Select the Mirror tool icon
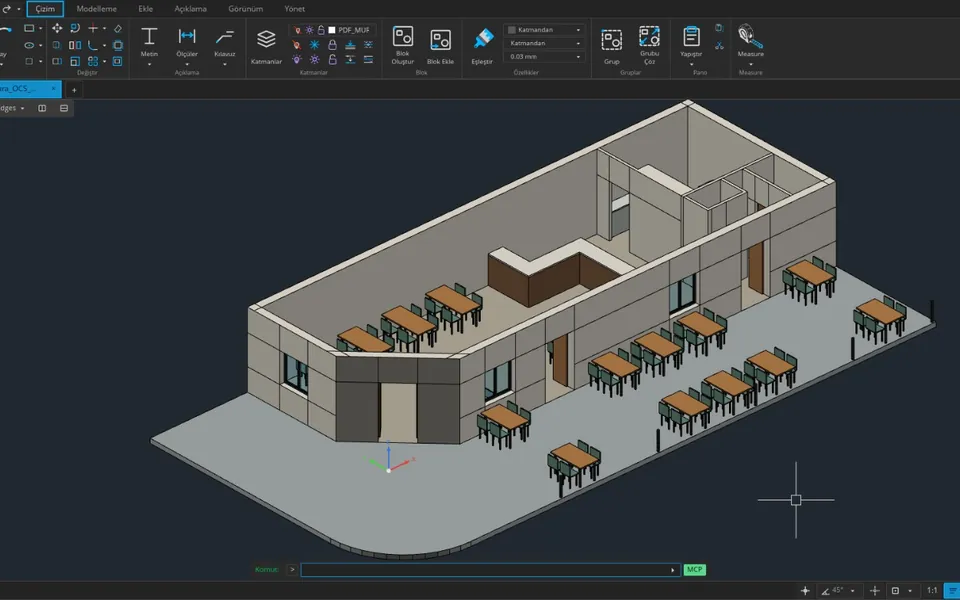960x600 pixels. [75, 45]
